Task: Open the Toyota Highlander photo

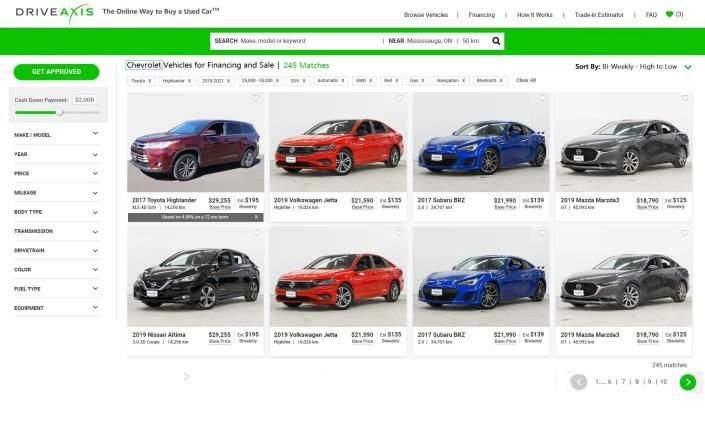Action: tap(196, 143)
